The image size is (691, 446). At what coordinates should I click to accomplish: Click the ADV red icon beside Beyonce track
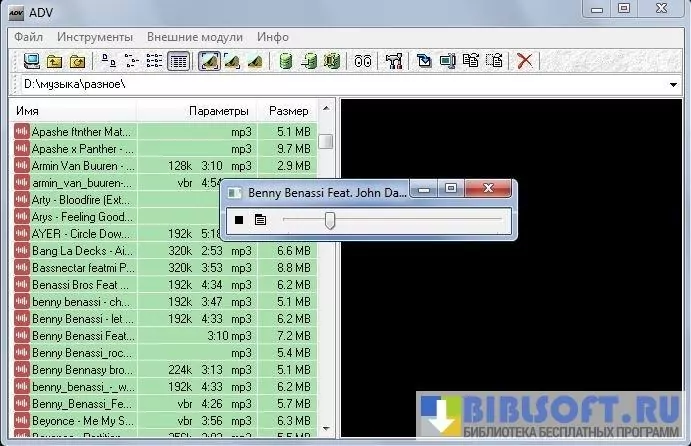(21, 422)
